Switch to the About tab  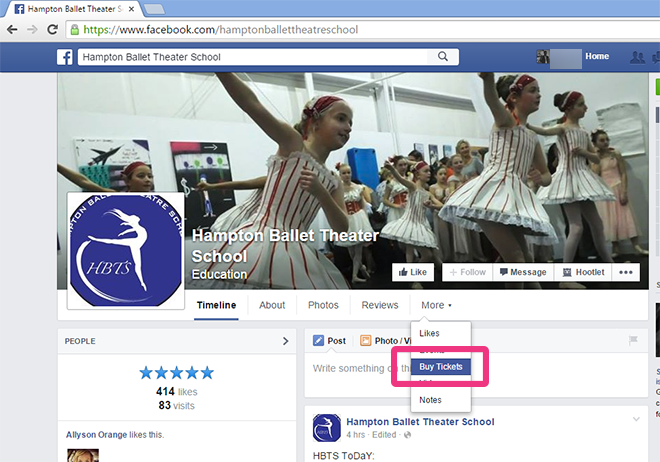click(x=272, y=305)
